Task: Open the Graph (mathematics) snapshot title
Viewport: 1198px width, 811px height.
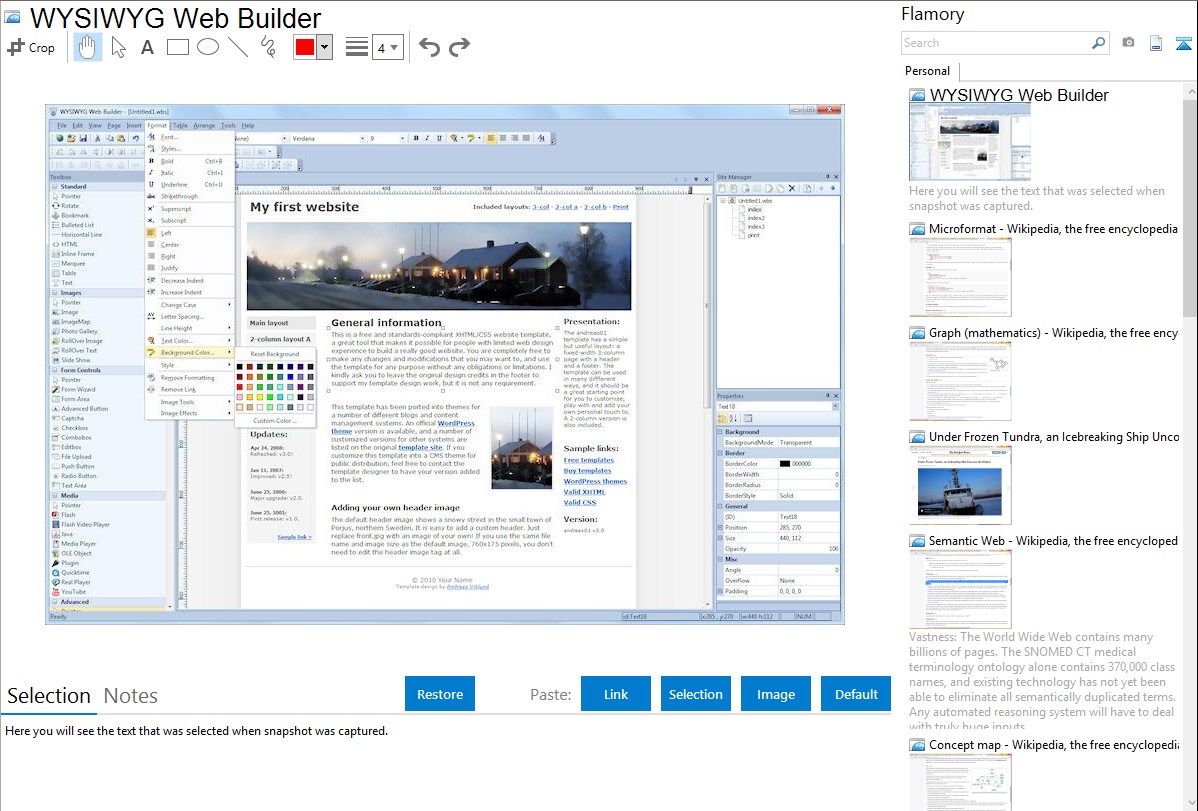Action: 1053,333
